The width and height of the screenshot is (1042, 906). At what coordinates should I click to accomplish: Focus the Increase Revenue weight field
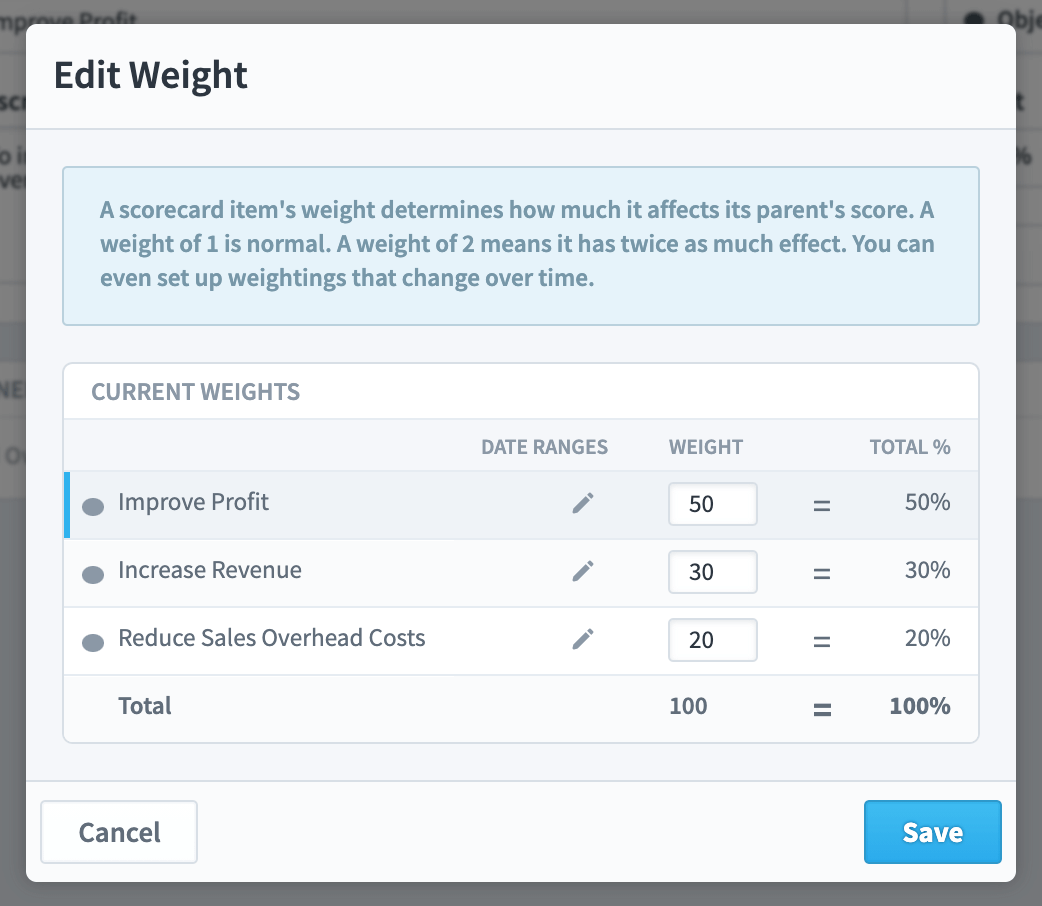(x=712, y=572)
